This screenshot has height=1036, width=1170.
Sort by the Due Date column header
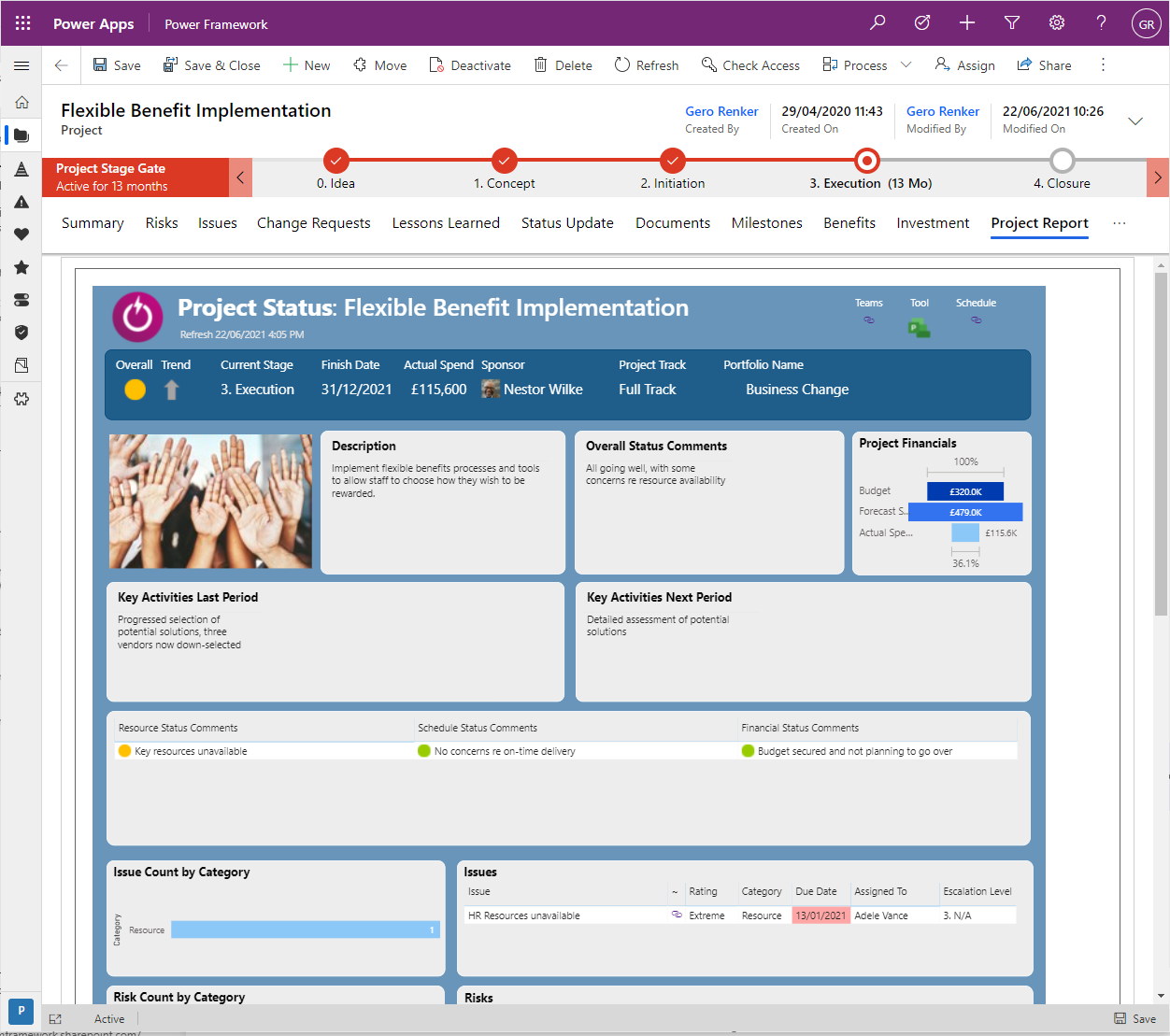pos(816,891)
